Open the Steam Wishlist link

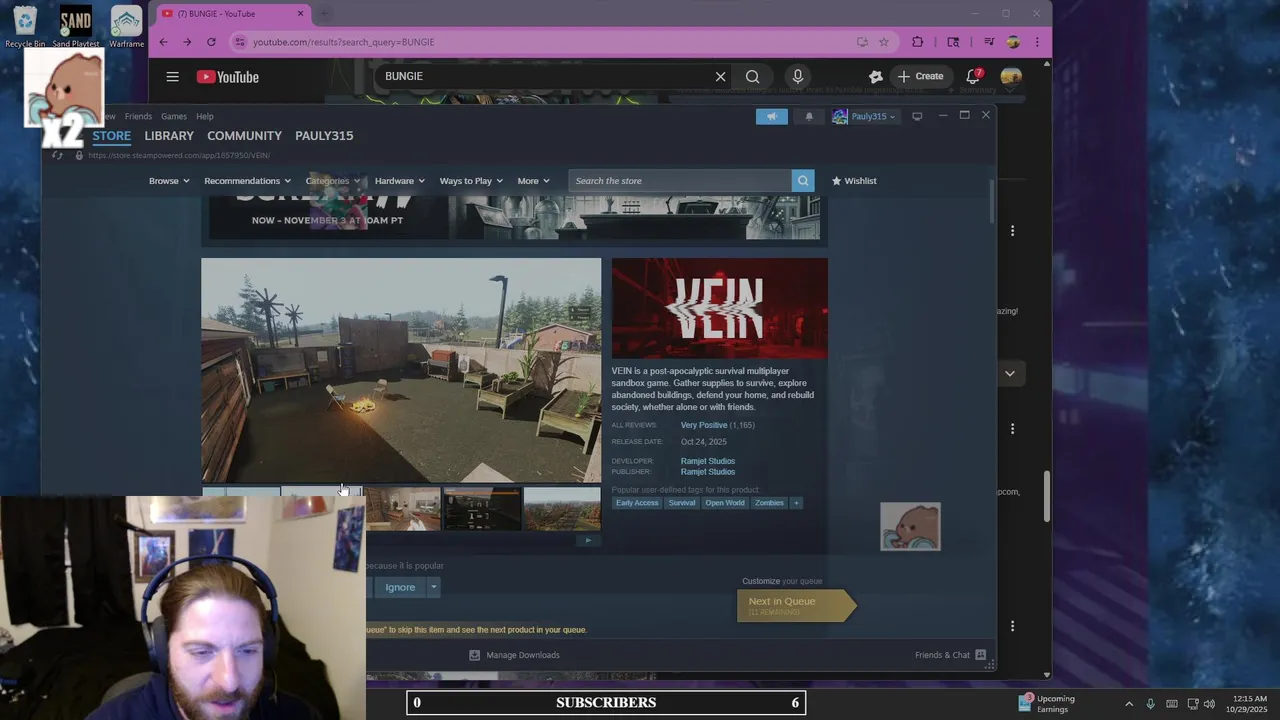[x=854, y=181]
